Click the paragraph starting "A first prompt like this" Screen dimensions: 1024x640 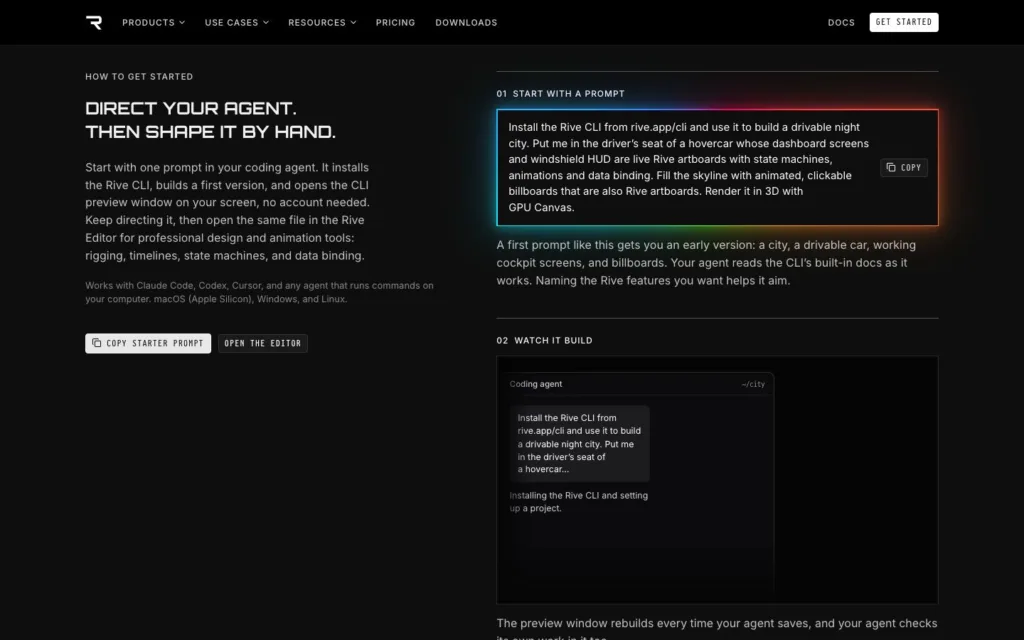(706, 263)
